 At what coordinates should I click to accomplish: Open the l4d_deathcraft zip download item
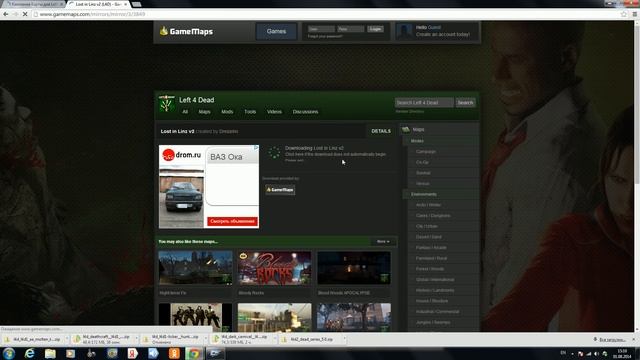click(105, 339)
